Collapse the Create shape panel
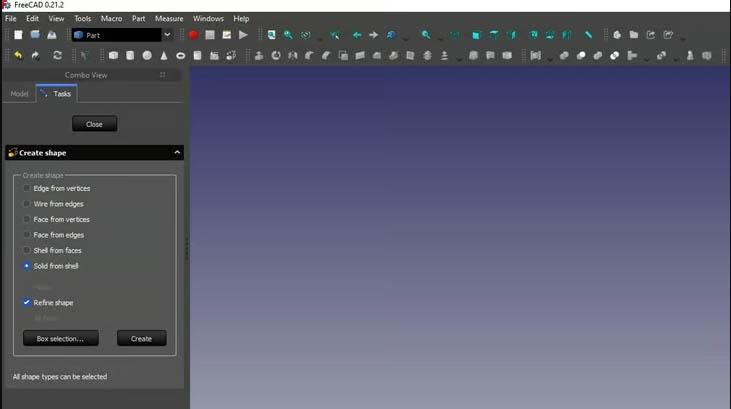Screen dimensions: 731x409 [x=177, y=153]
